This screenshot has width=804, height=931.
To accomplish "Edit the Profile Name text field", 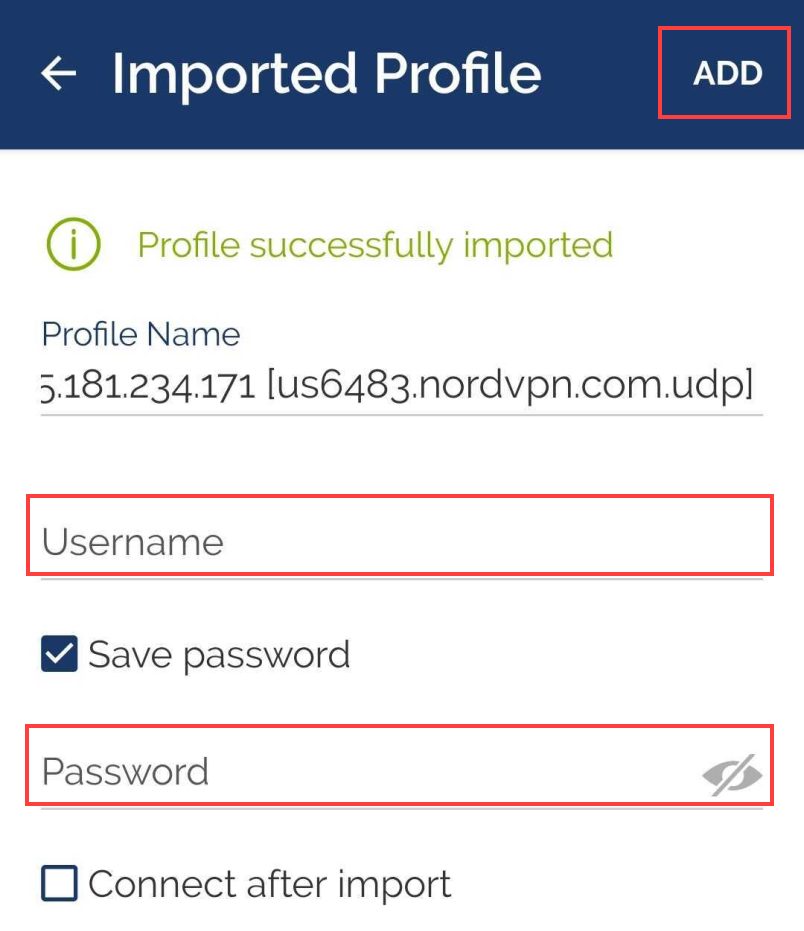I will [400, 385].
